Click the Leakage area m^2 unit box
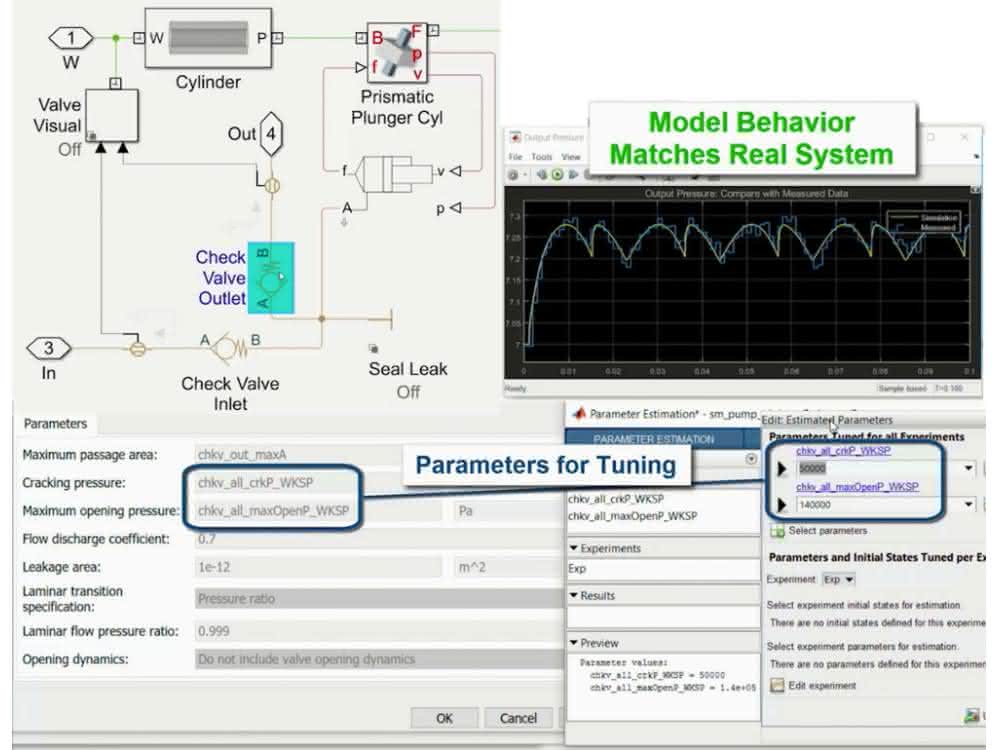The height and width of the screenshot is (750, 1000). pyautogui.click(x=508, y=567)
